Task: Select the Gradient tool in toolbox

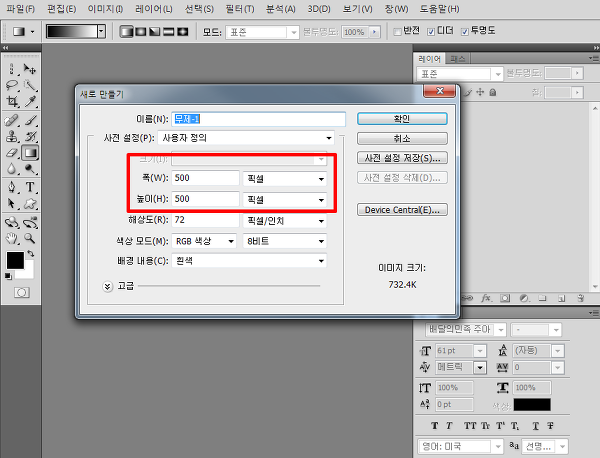Action: coord(30,153)
